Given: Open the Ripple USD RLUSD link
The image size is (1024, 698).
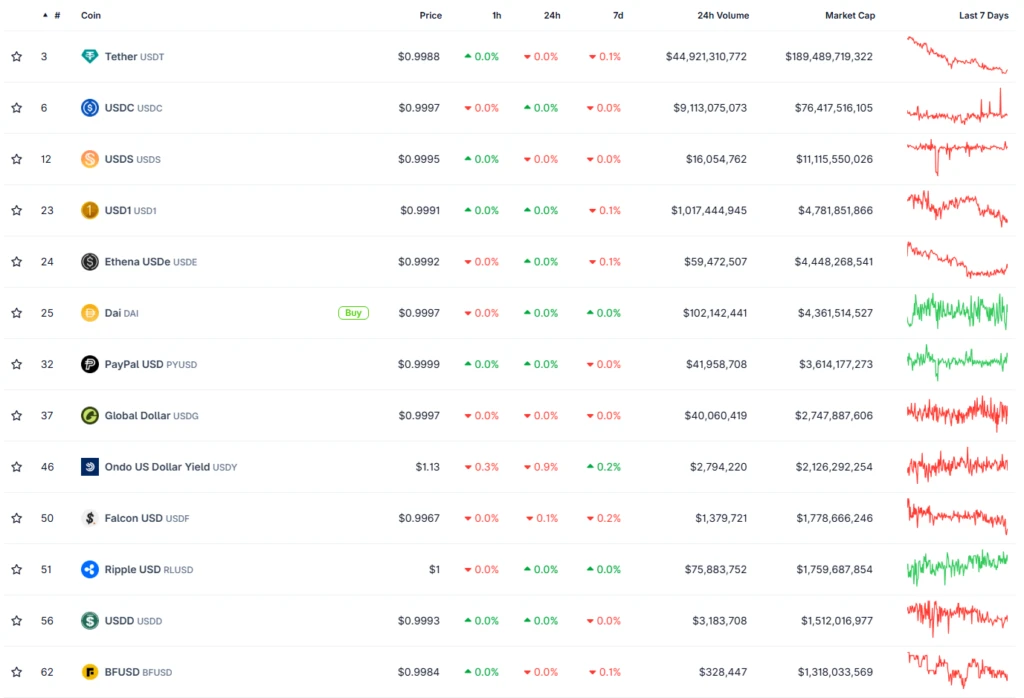Looking at the screenshot, I should [149, 569].
